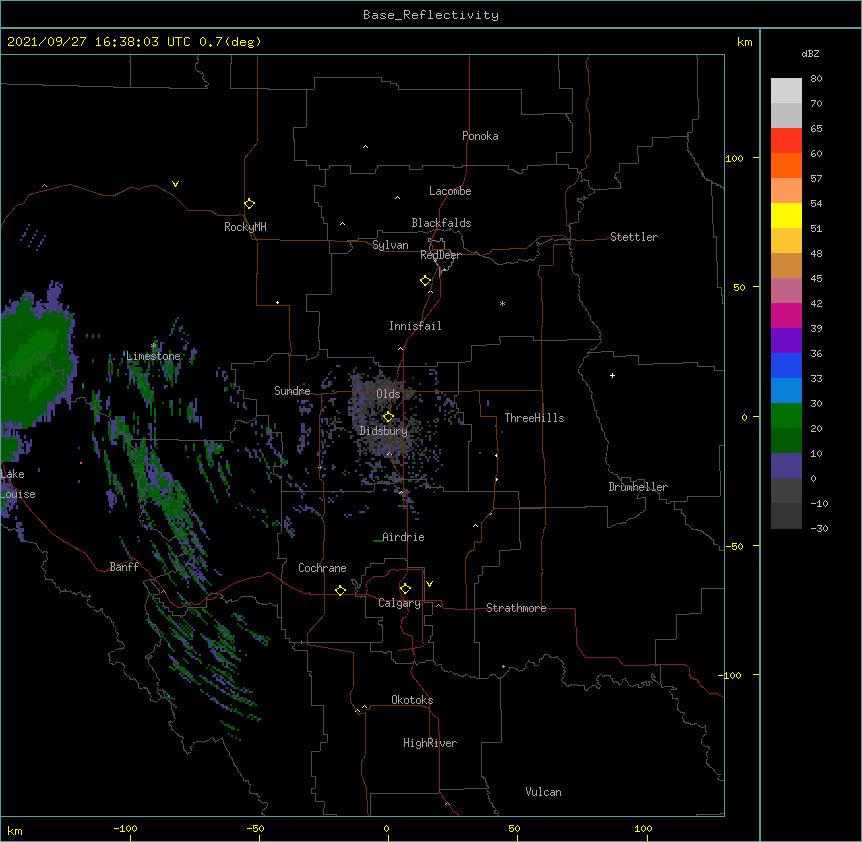Click the Stettler city label

634,237
